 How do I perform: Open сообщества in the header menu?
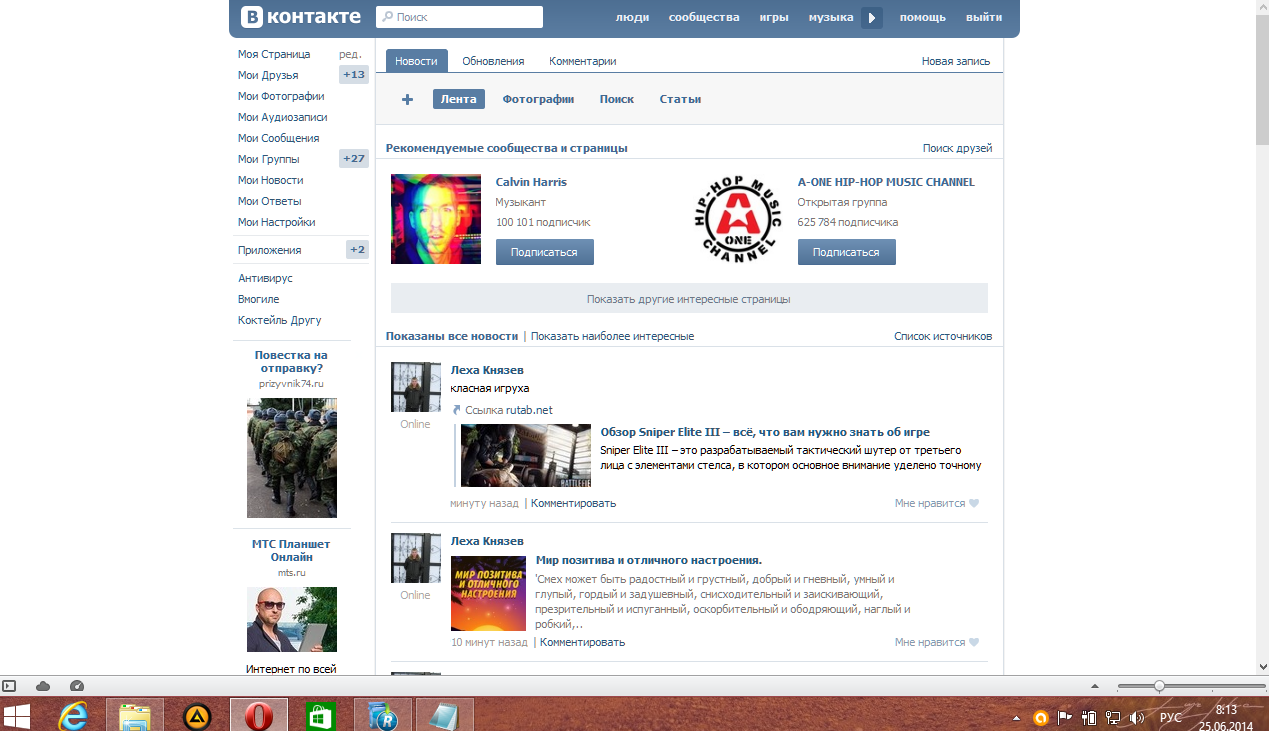pyautogui.click(x=704, y=17)
